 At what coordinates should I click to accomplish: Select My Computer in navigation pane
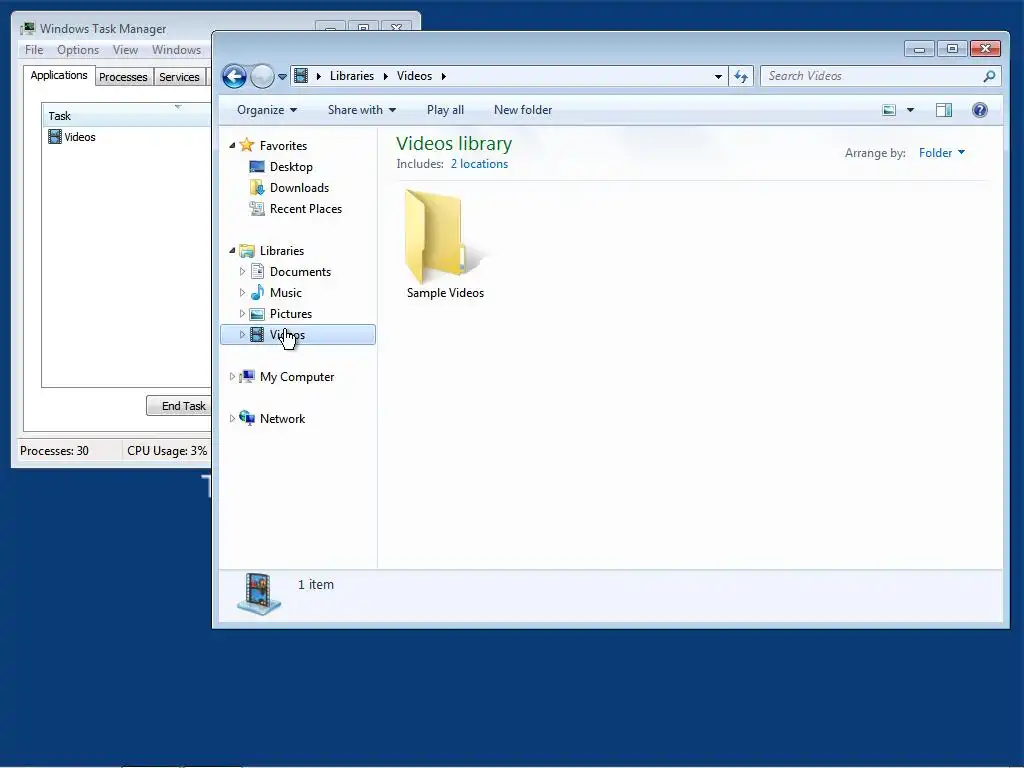296,377
